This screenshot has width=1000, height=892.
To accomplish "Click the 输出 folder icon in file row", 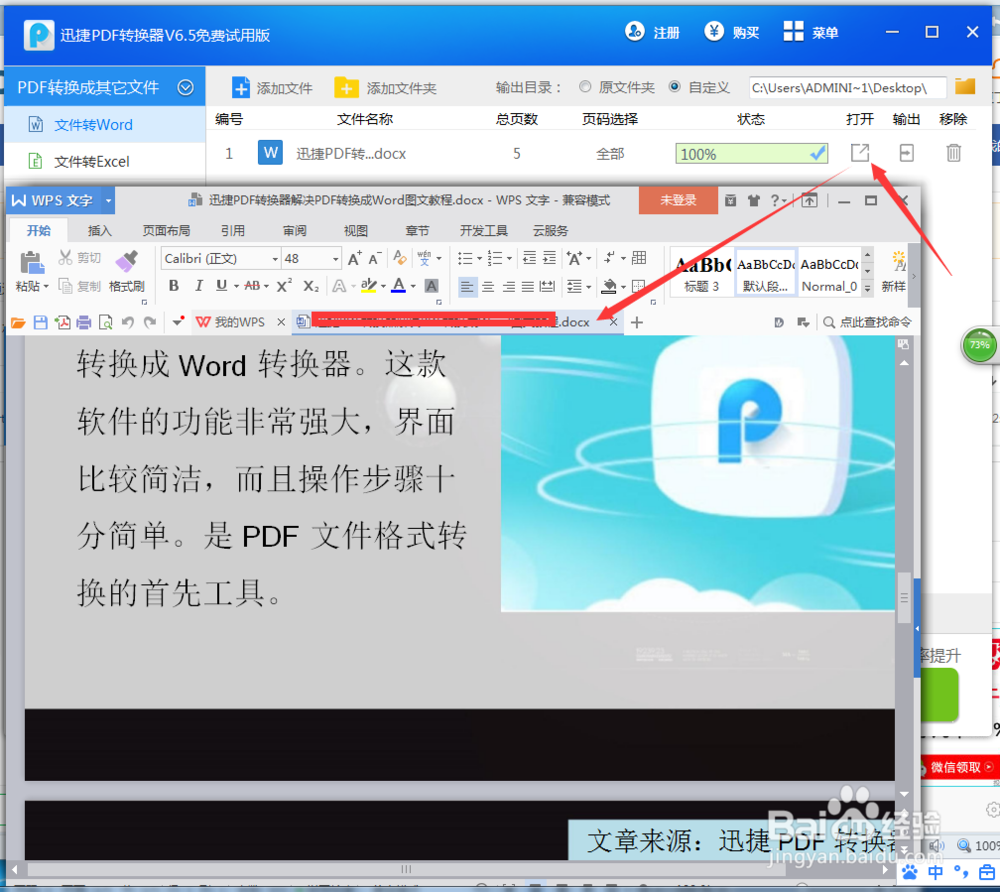I will tap(906, 153).
